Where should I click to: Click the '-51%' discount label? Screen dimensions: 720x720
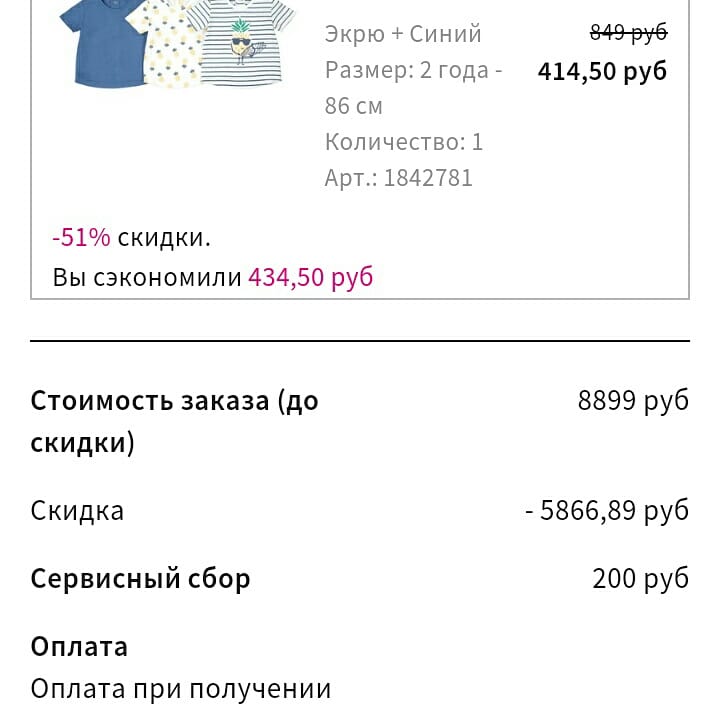(x=81, y=238)
